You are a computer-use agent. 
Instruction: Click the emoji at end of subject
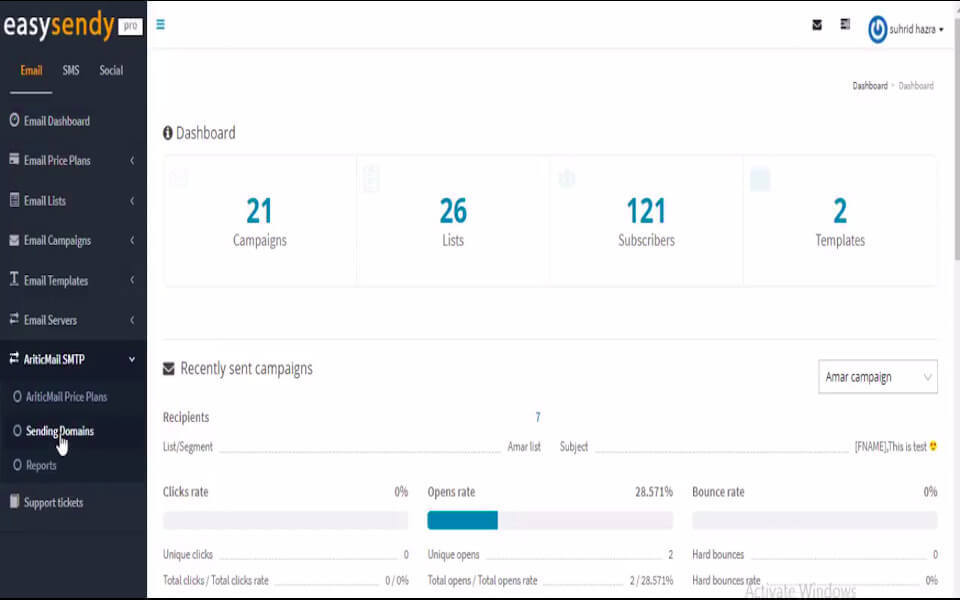[x=933, y=446]
